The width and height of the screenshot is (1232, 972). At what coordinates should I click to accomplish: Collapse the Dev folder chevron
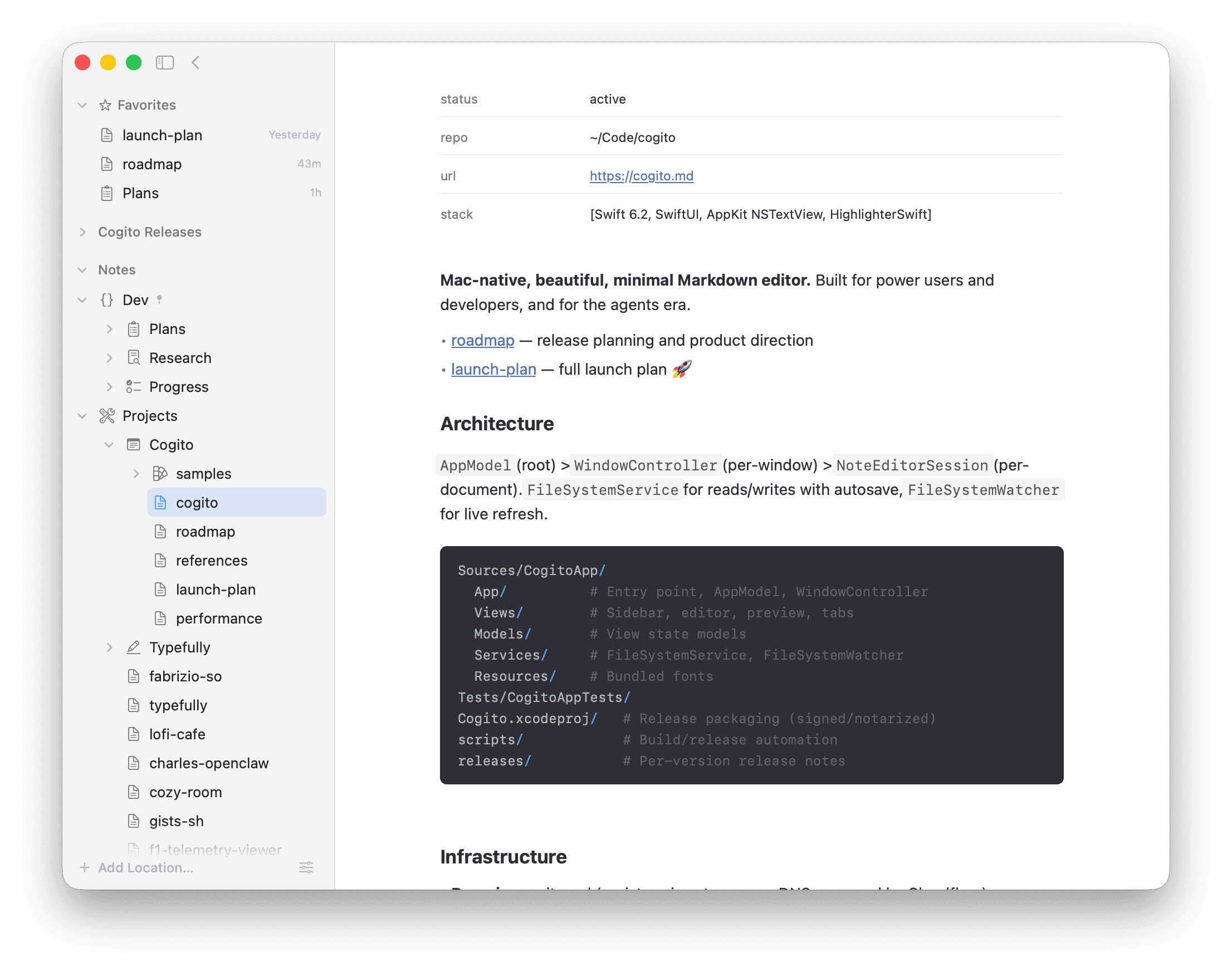(x=82, y=301)
